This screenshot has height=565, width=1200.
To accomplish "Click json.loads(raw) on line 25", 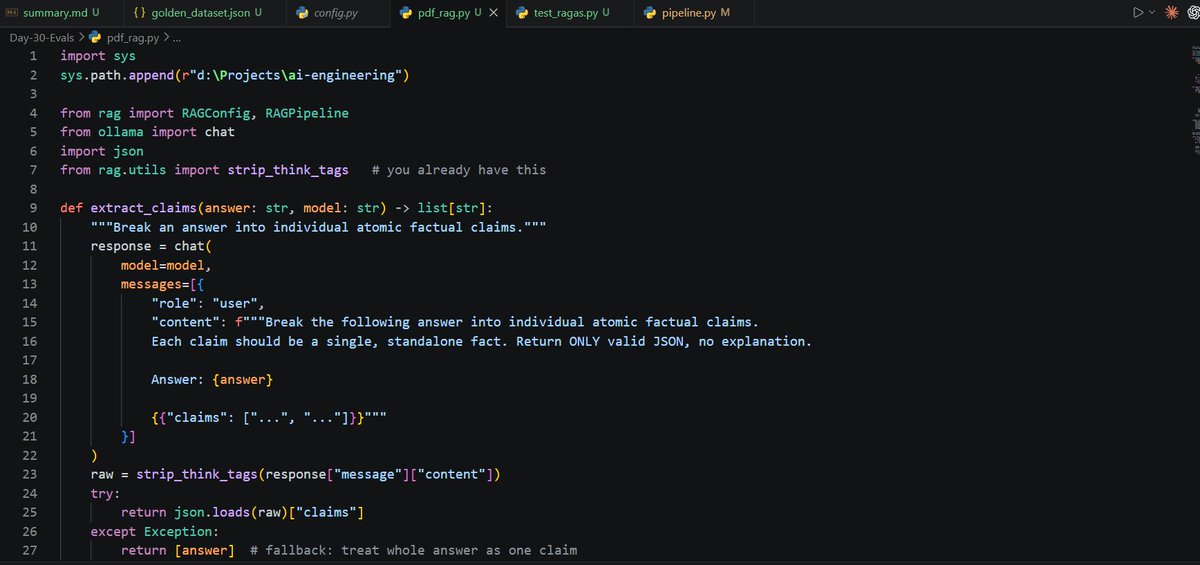I will click(232, 512).
